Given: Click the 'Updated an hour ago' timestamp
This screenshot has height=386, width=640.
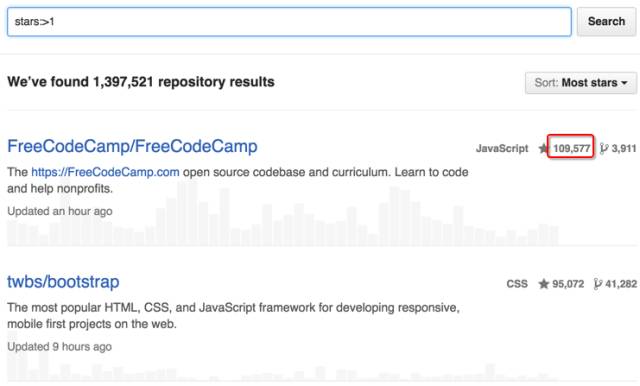Looking at the screenshot, I should (x=60, y=211).
